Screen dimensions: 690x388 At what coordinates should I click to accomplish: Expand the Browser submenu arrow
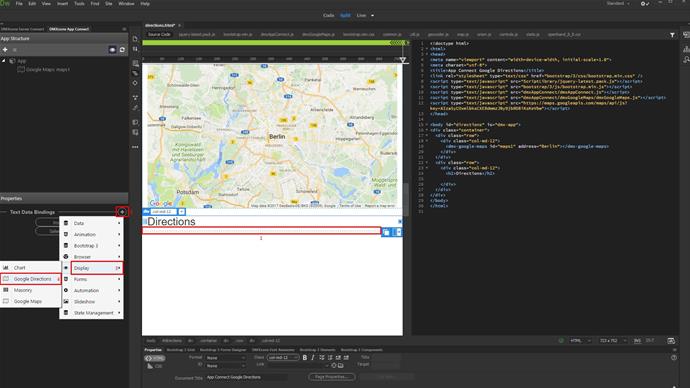click(119, 256)
